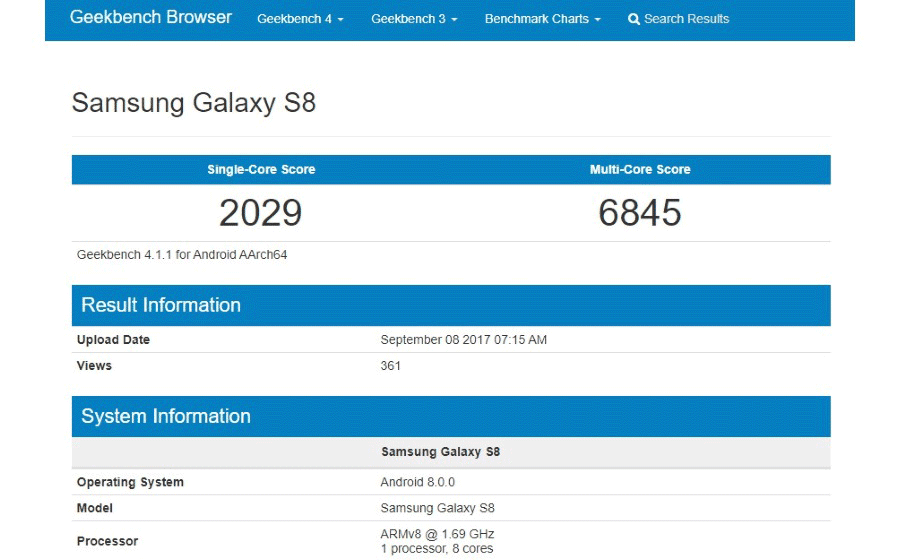Viewport: 900px width, 560px height.
Task: Select the ARMv8 @ 1.69 GHz value
Action: 437,534
